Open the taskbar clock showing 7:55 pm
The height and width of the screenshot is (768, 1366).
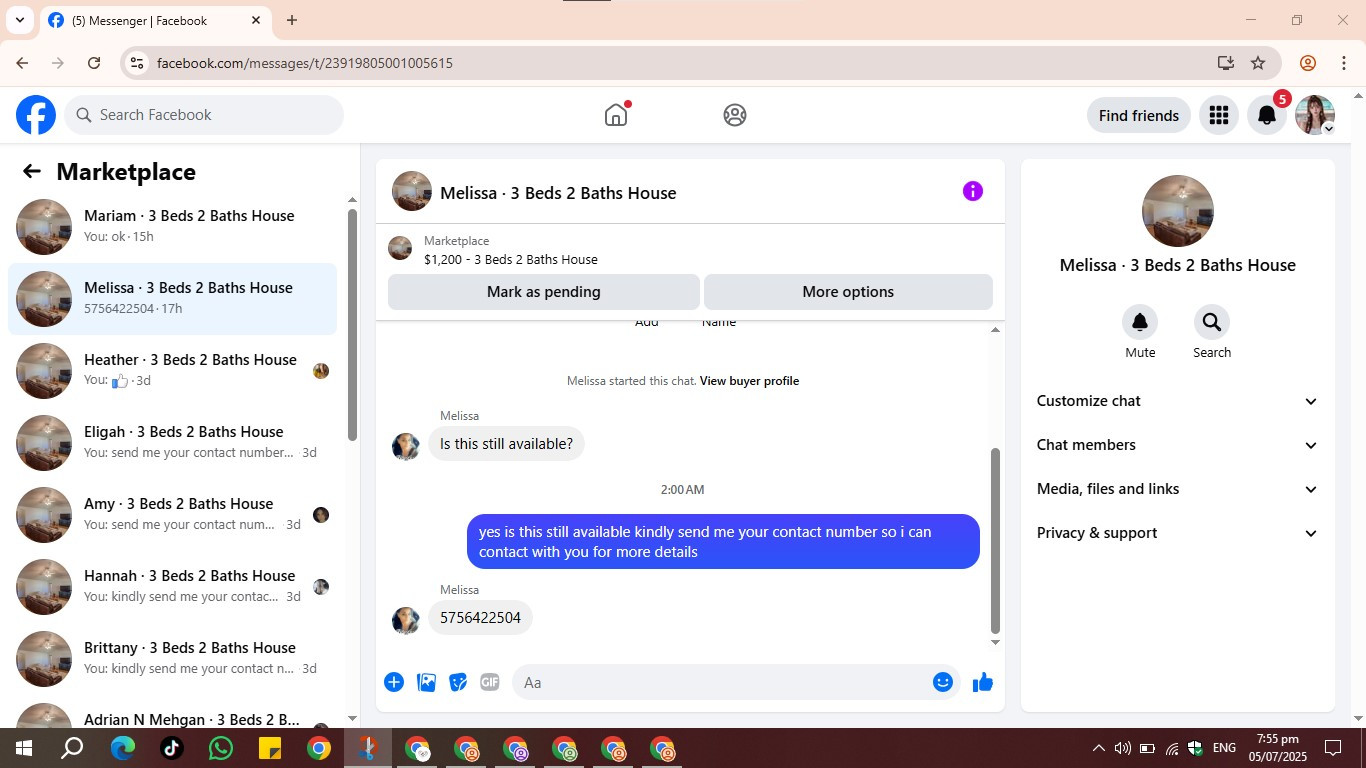point(1278,748)
